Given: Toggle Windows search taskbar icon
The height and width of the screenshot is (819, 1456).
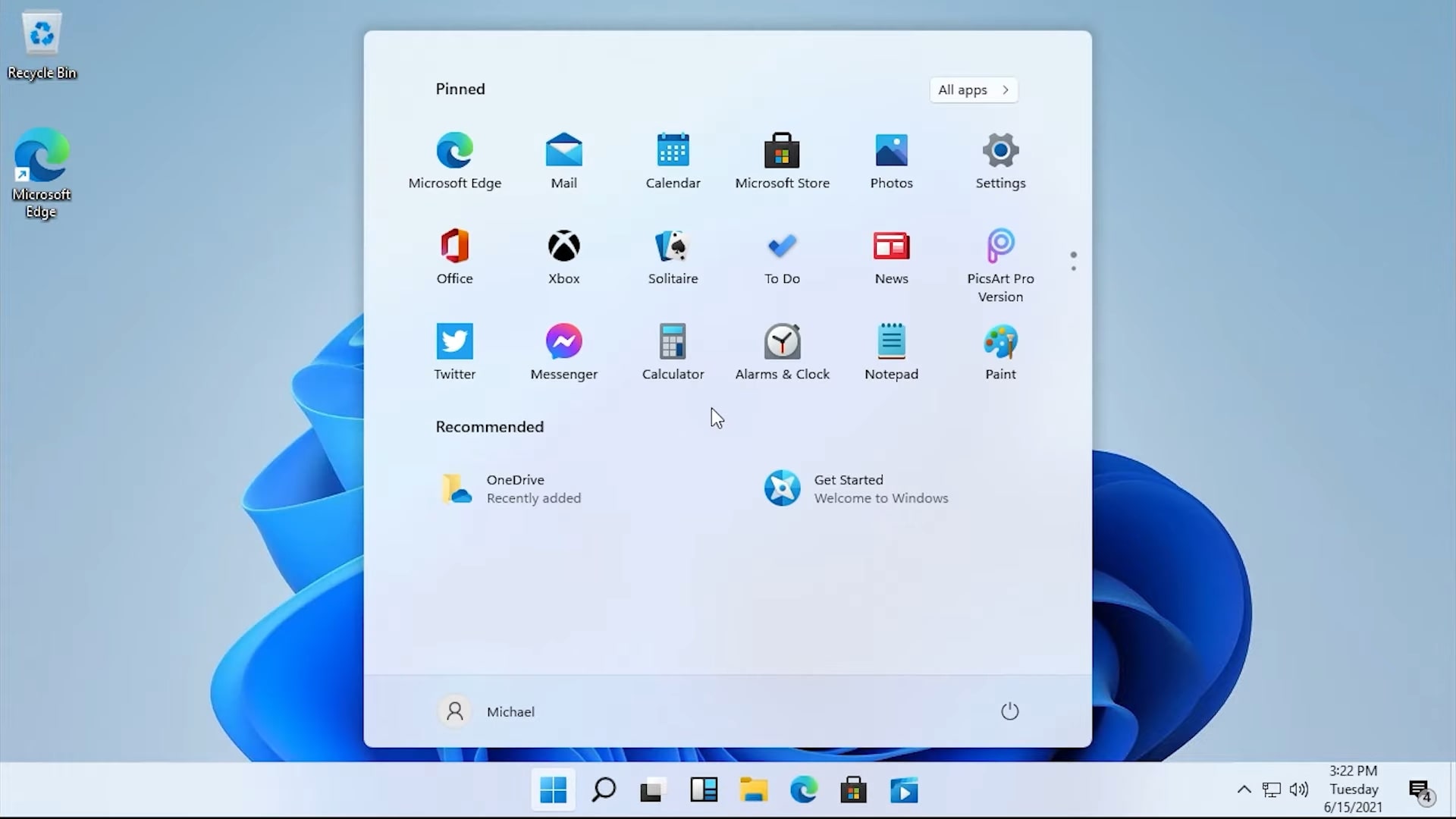Looking at the screenshot, I should click(x=603, y=791).
